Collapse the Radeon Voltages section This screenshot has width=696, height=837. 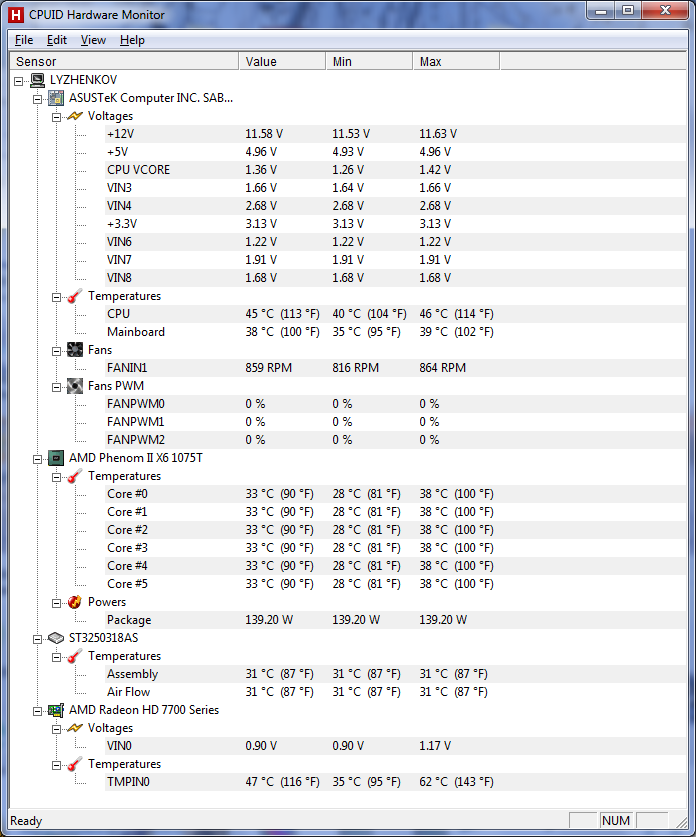click(57, 729)
